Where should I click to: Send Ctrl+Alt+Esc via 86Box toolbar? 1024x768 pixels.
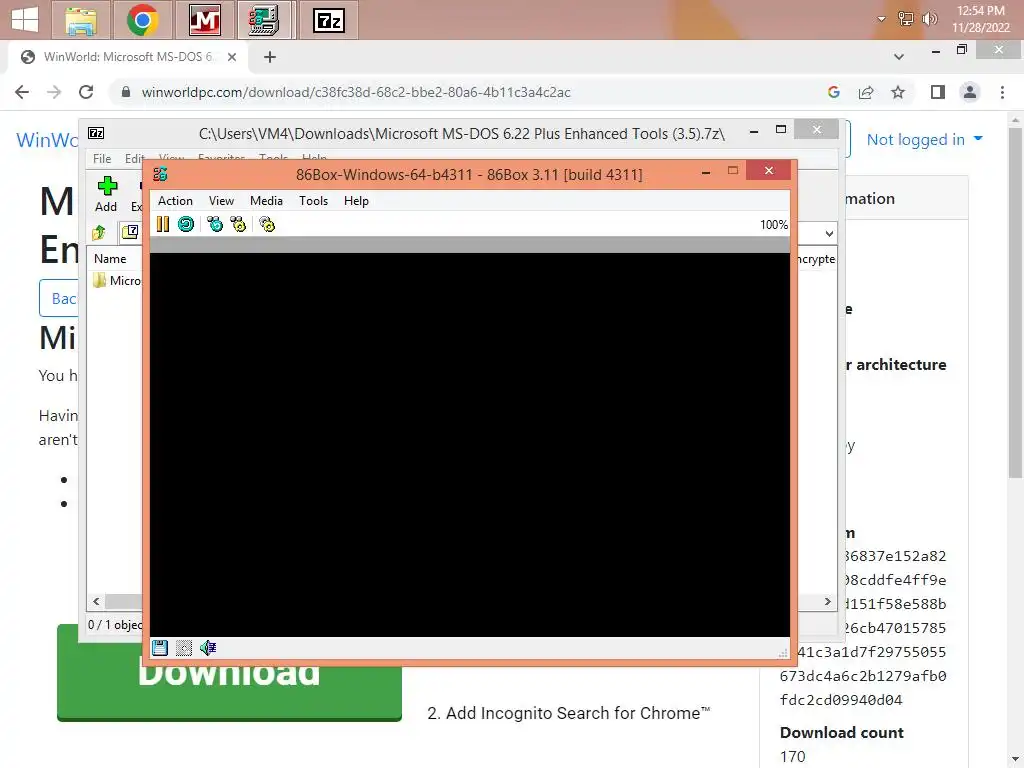238,225
